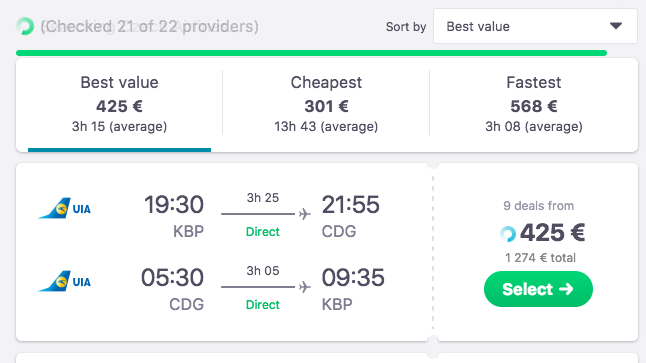Open the Sort by Best value dropdown

pos(535,26)
